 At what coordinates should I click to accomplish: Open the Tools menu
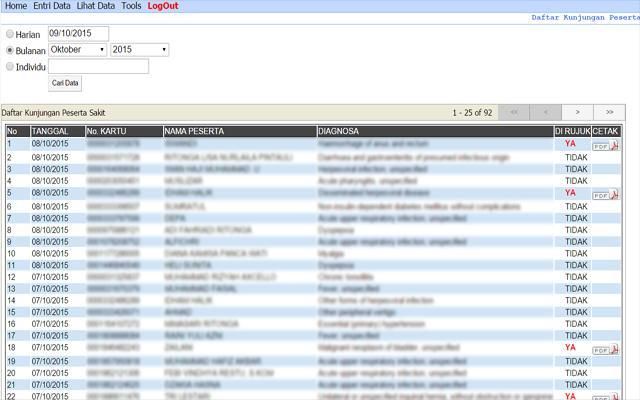pyautogui.click(x=131, y=6)
